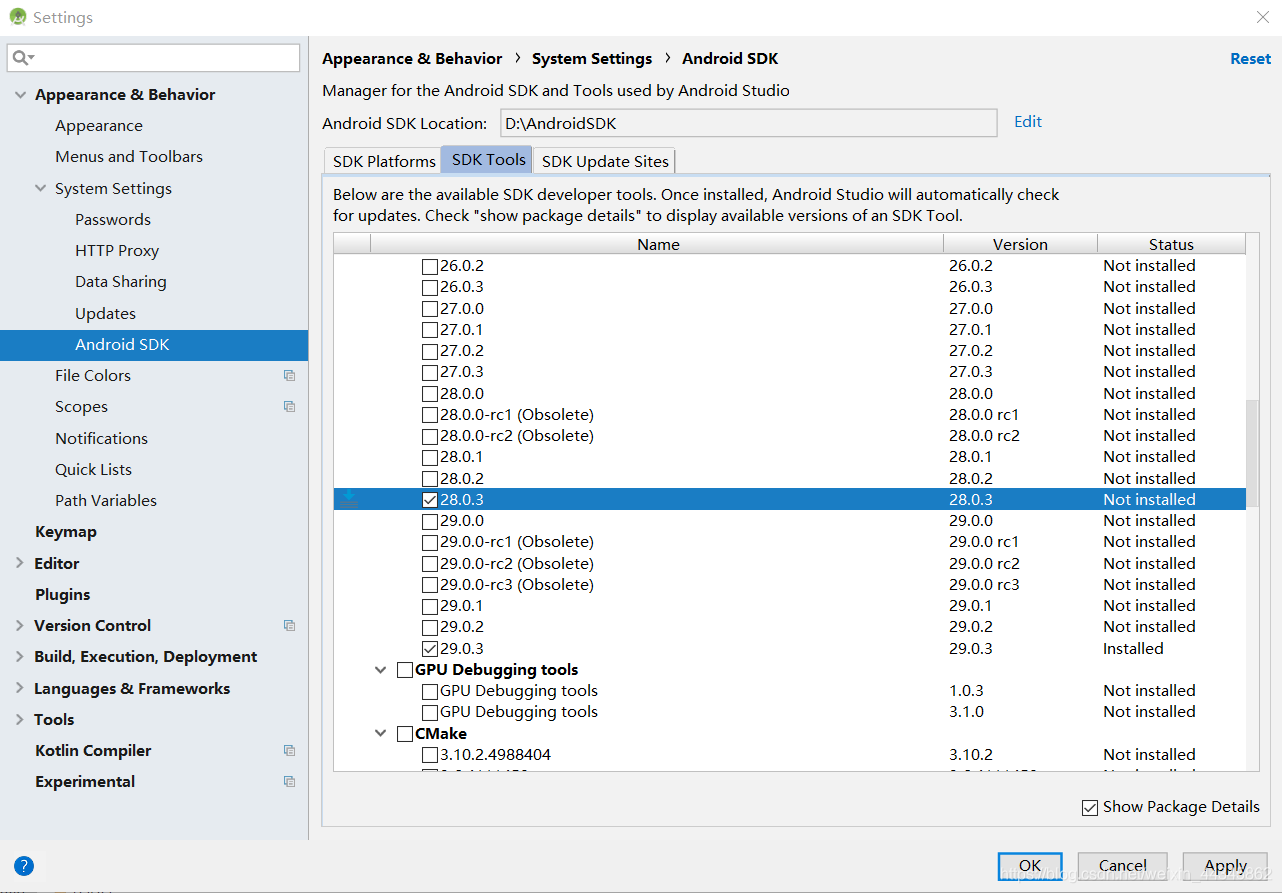Expand the Version Control section
Screen dimensions: 1282x893
(x=20, y=625)
